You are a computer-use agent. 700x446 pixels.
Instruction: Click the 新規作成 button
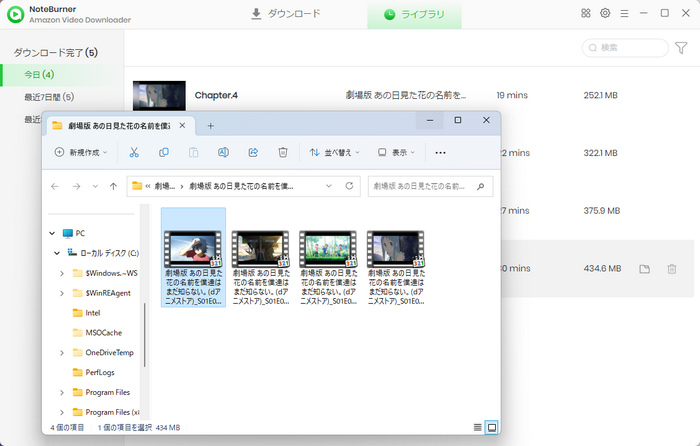click(82, 152)
